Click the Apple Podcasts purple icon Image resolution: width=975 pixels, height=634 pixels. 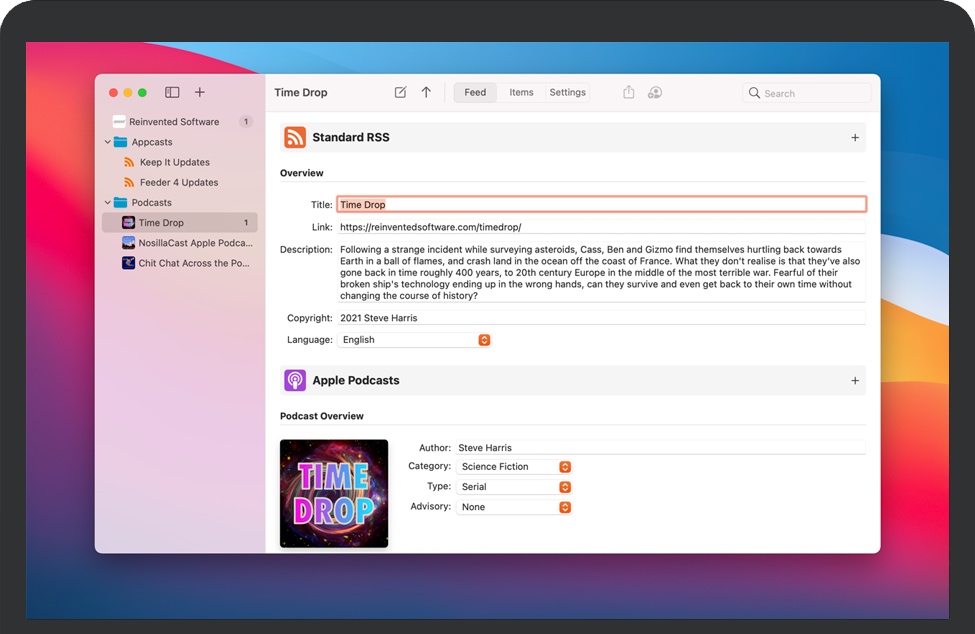(295, 380)
